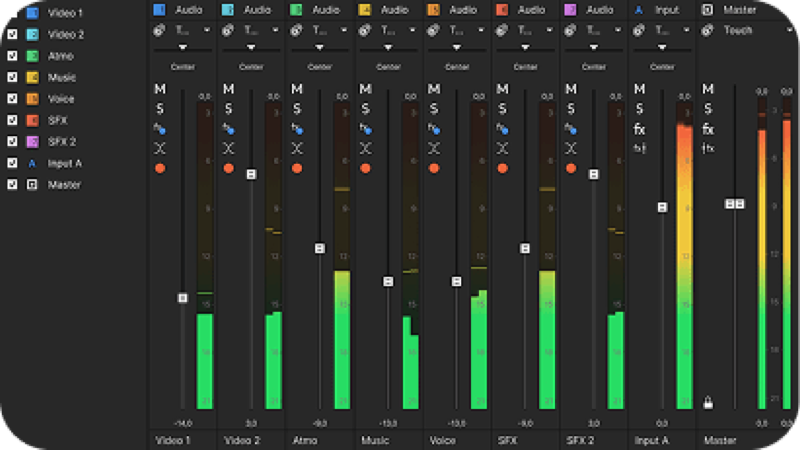Click the purple SFX 2 track icon in list

[32, 141]
